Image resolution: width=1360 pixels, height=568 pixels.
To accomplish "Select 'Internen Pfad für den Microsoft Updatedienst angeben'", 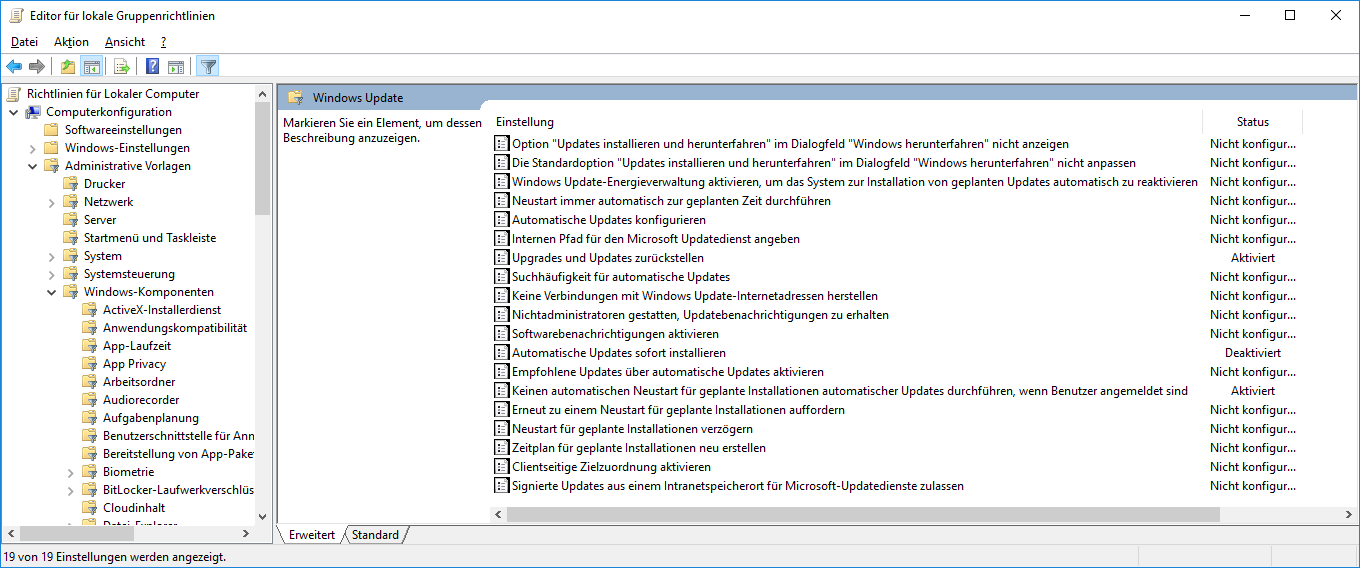I will (656, 239).
